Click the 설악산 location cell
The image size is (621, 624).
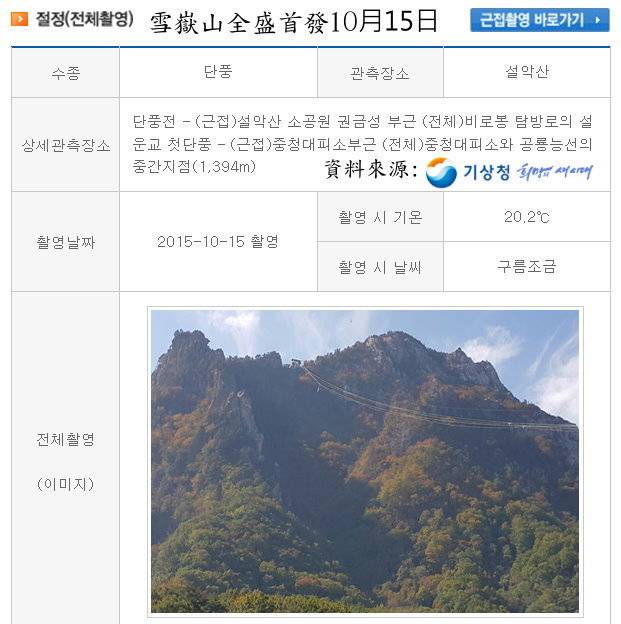[527, 72]
